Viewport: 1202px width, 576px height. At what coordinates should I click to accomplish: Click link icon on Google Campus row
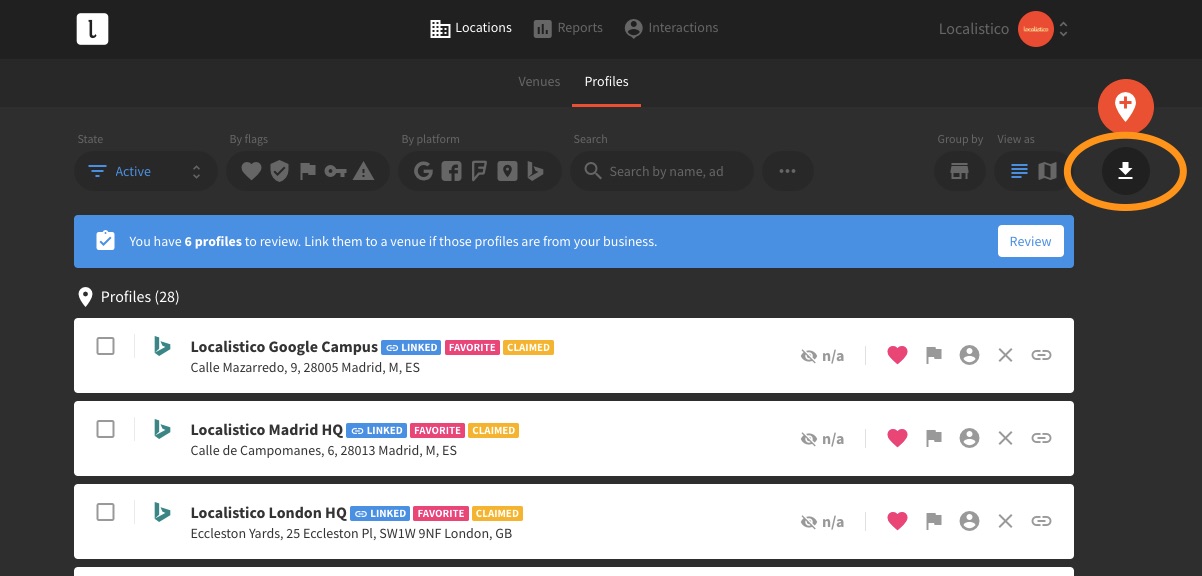(x=1041, y=355)
